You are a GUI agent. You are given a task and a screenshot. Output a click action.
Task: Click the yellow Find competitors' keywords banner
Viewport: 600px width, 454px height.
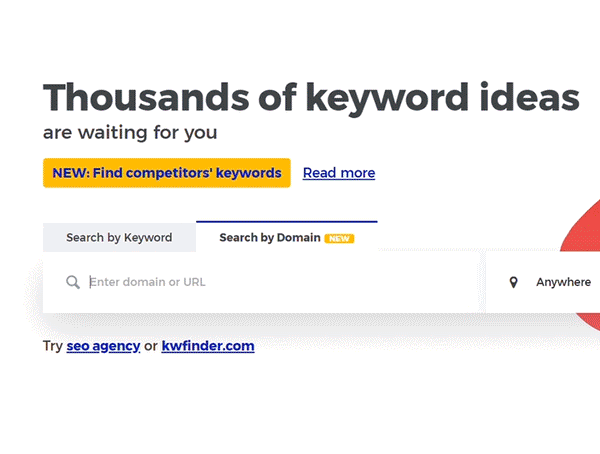[x=167, y=173]
